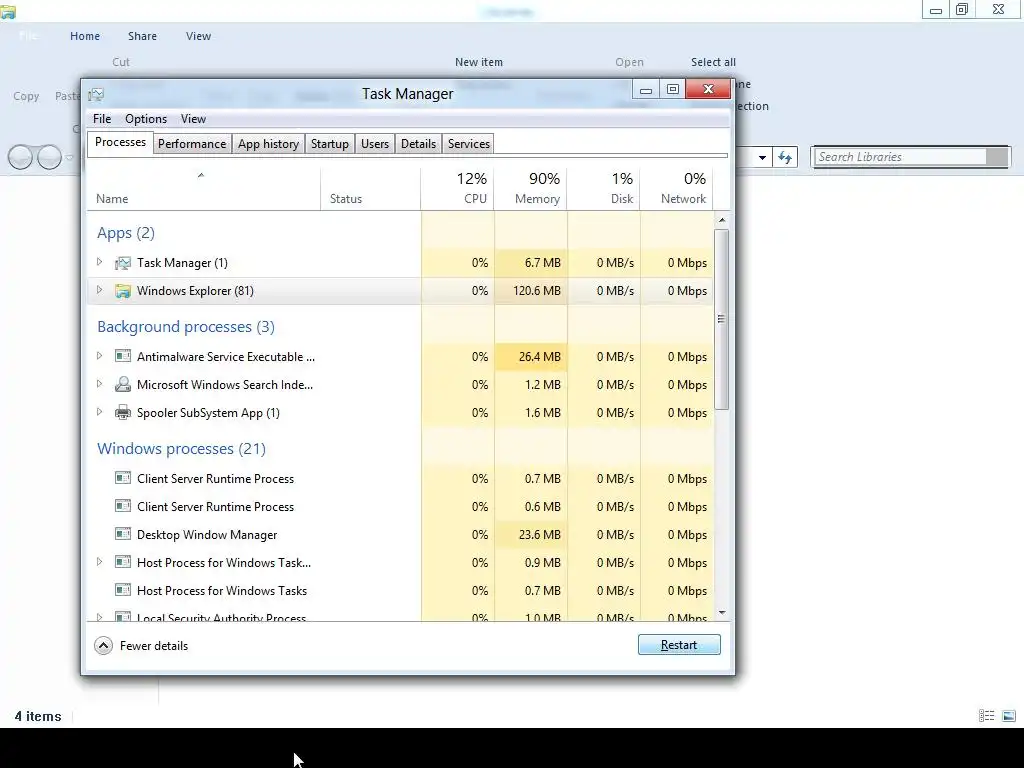The height and width of the screenshot is (768, 1024).
Task: Click the Task Manager app row icon
Action: click(123, 263)
